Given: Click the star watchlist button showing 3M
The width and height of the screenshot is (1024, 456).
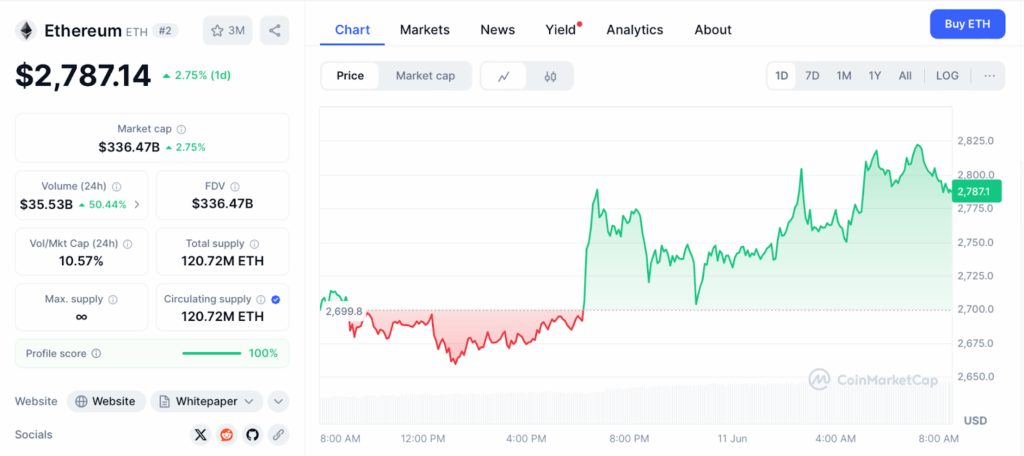Looking at the screenshot, I should tap(228, 30).
